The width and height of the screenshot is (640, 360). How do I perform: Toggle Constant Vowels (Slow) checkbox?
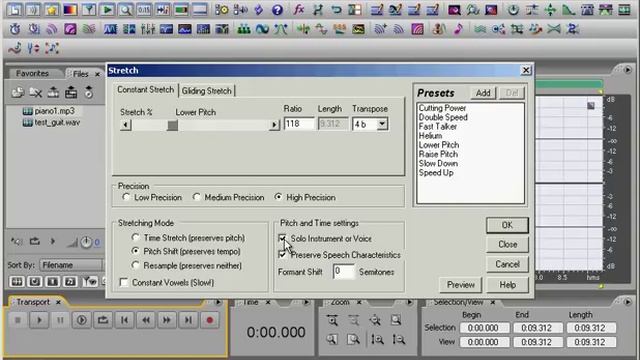pyautogui.click(x=124, y=282)
